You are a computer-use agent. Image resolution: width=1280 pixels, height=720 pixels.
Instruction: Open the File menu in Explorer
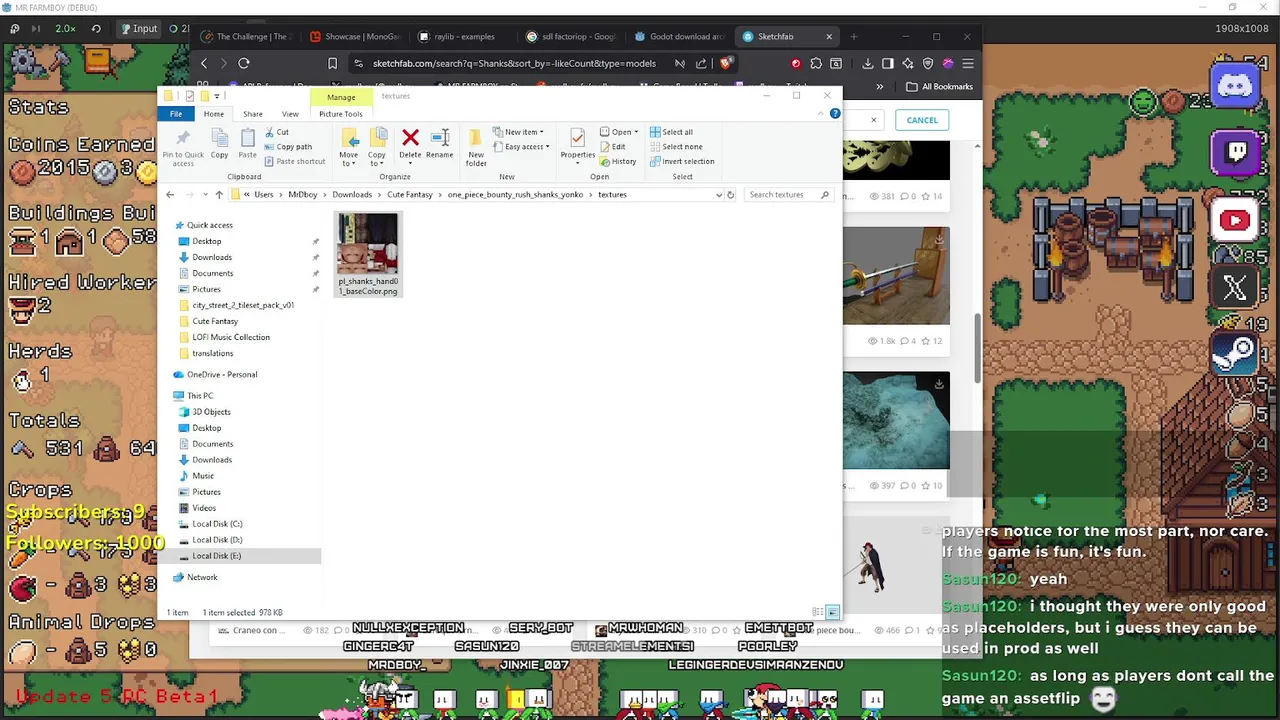(x=176, y=114)
